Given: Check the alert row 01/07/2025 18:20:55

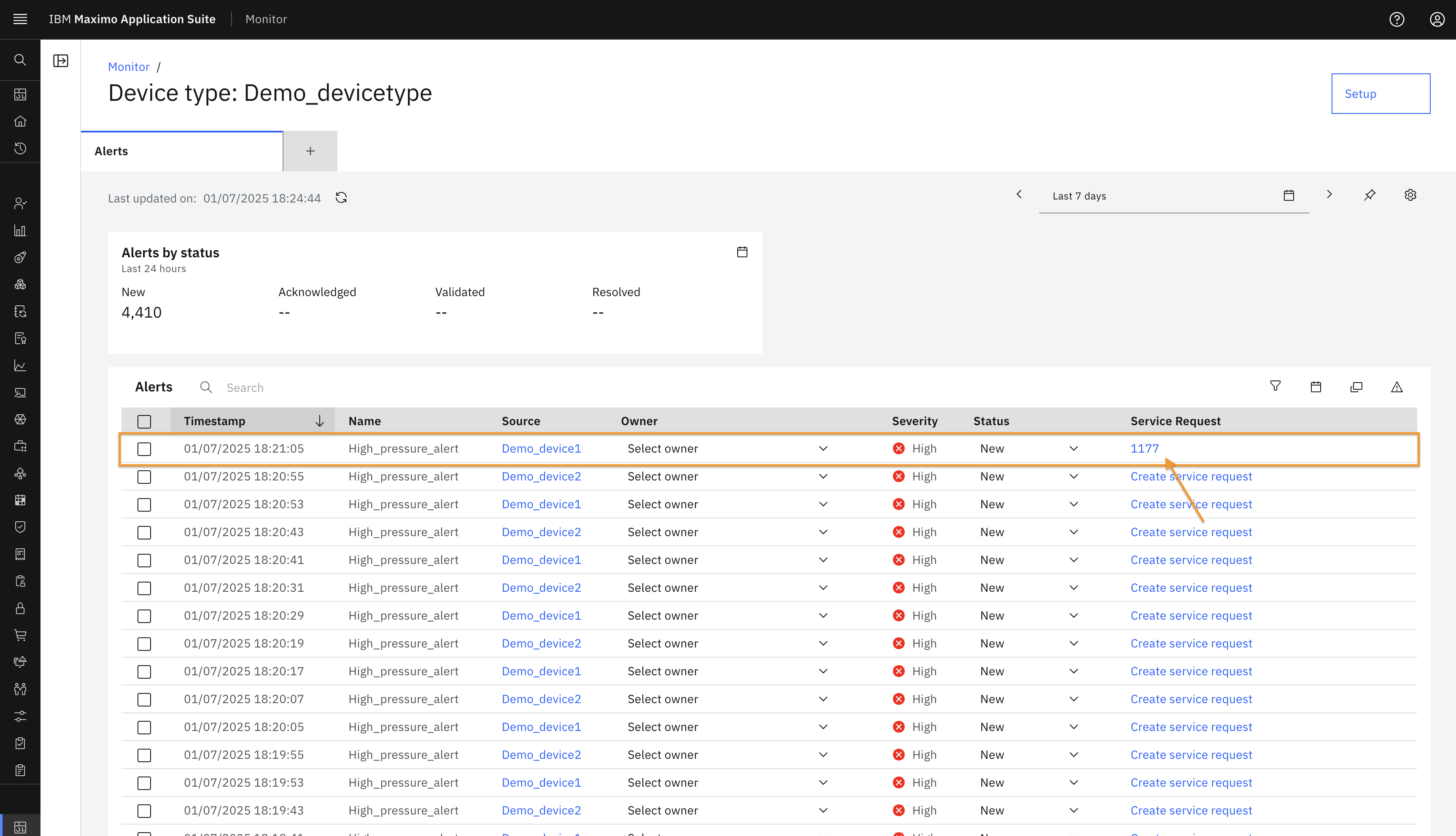Looking at the screenshot, I should 144,477.
